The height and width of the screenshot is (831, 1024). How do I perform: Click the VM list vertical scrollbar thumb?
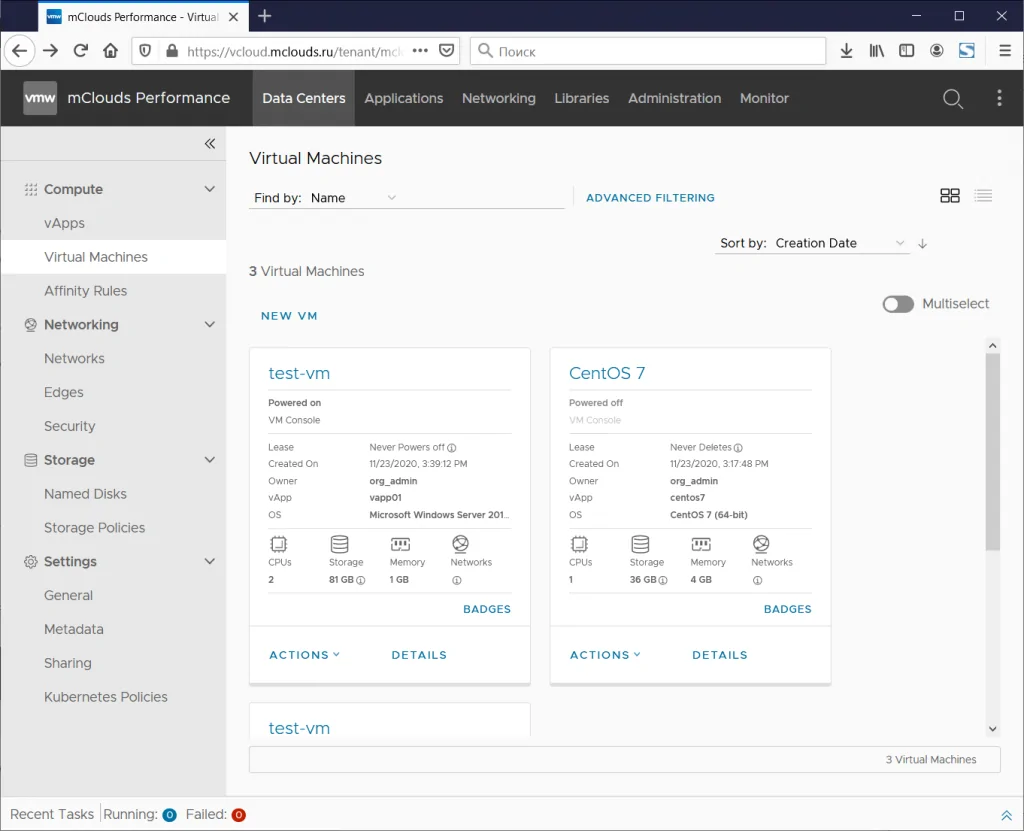(993, 452)
